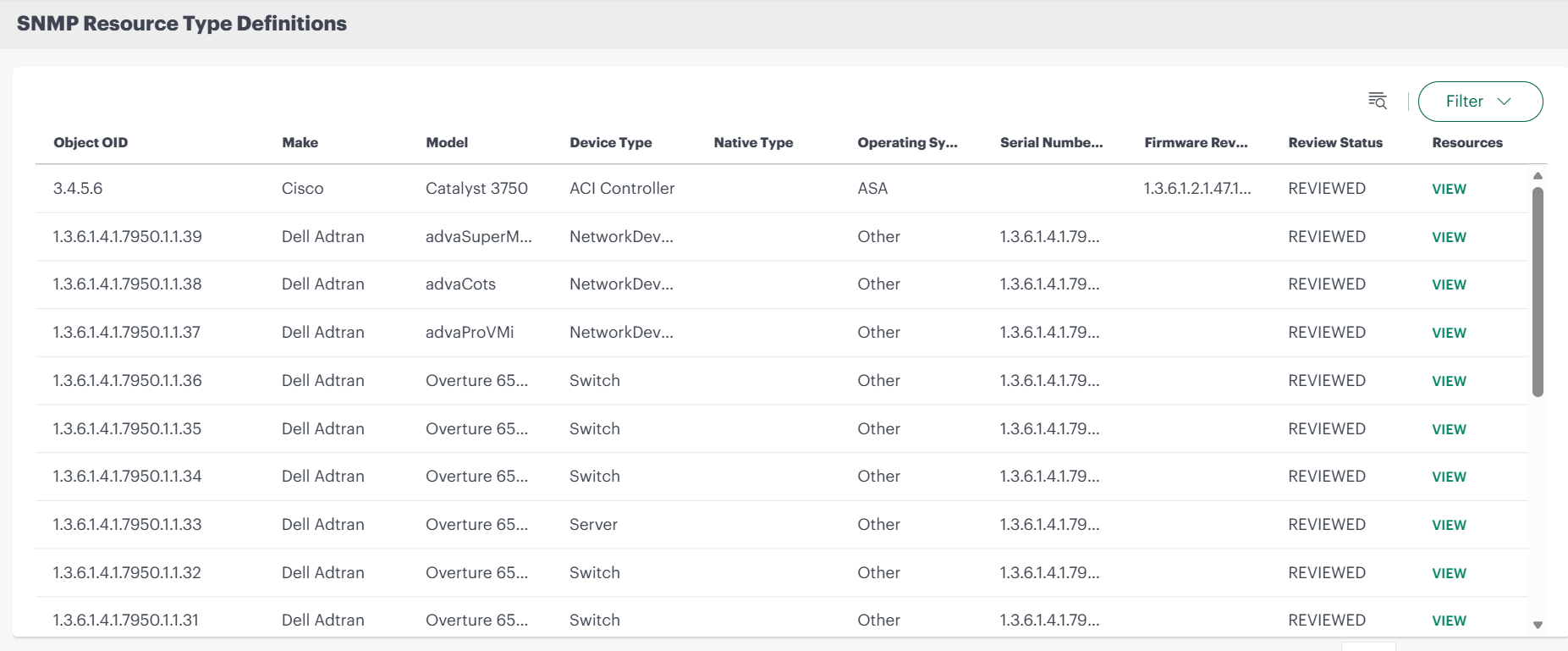Click the scrollbar down arrow
This screenshot has width=1568, height=651.
(x=1538, y=626)
